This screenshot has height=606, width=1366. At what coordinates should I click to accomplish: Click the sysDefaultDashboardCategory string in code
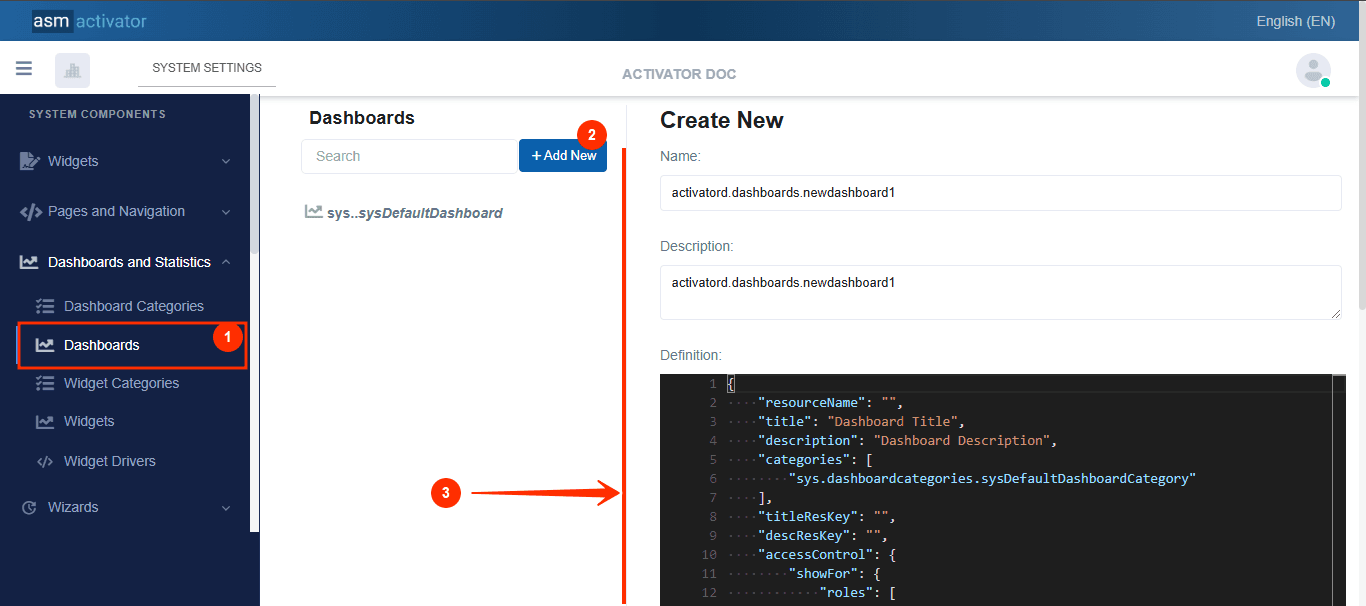point(992,478)
